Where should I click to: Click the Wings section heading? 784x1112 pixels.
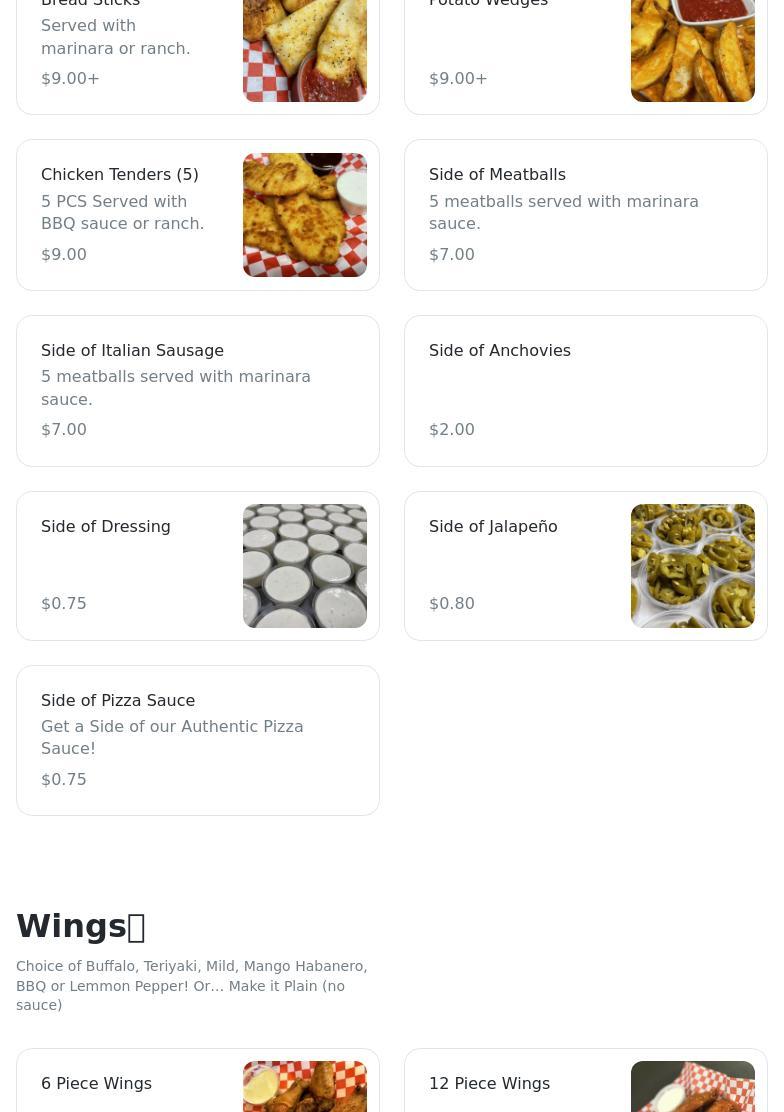tap(81, 927)
